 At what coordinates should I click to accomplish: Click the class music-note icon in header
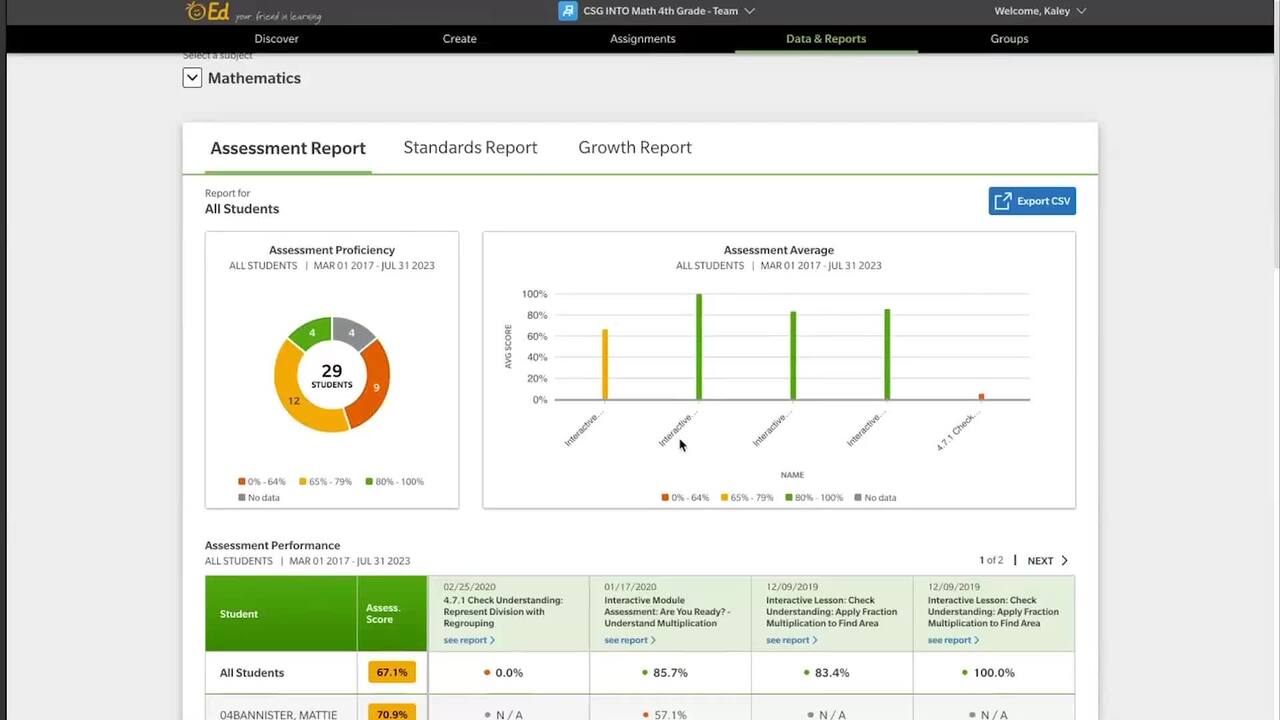click(568, 11)
